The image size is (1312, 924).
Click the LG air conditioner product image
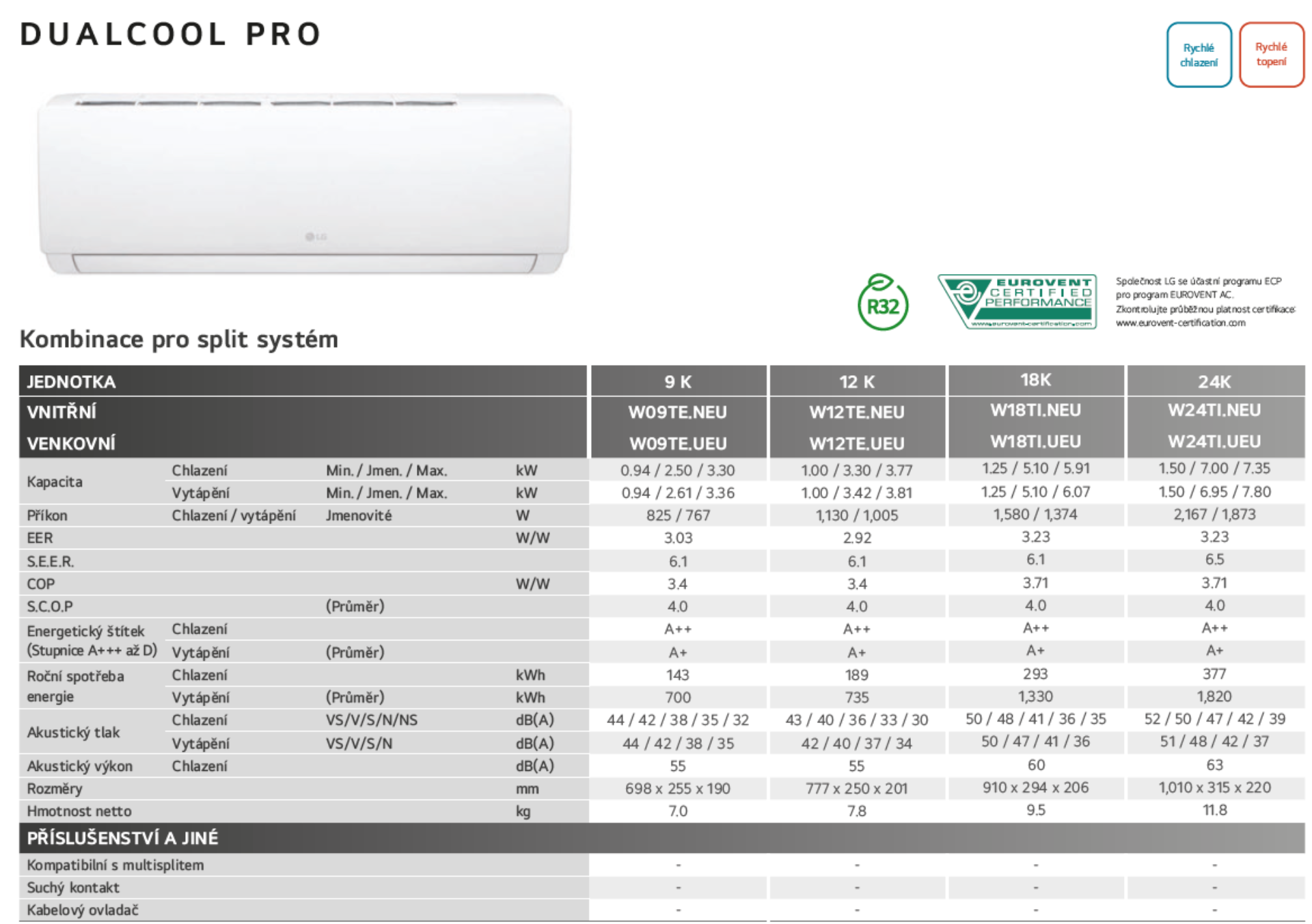(x=305, y=184)
